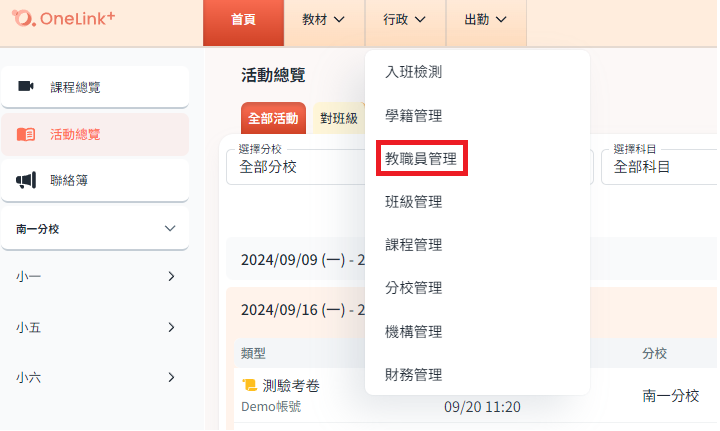Open 聯絡簿 in sidebar

click(95, 180)
